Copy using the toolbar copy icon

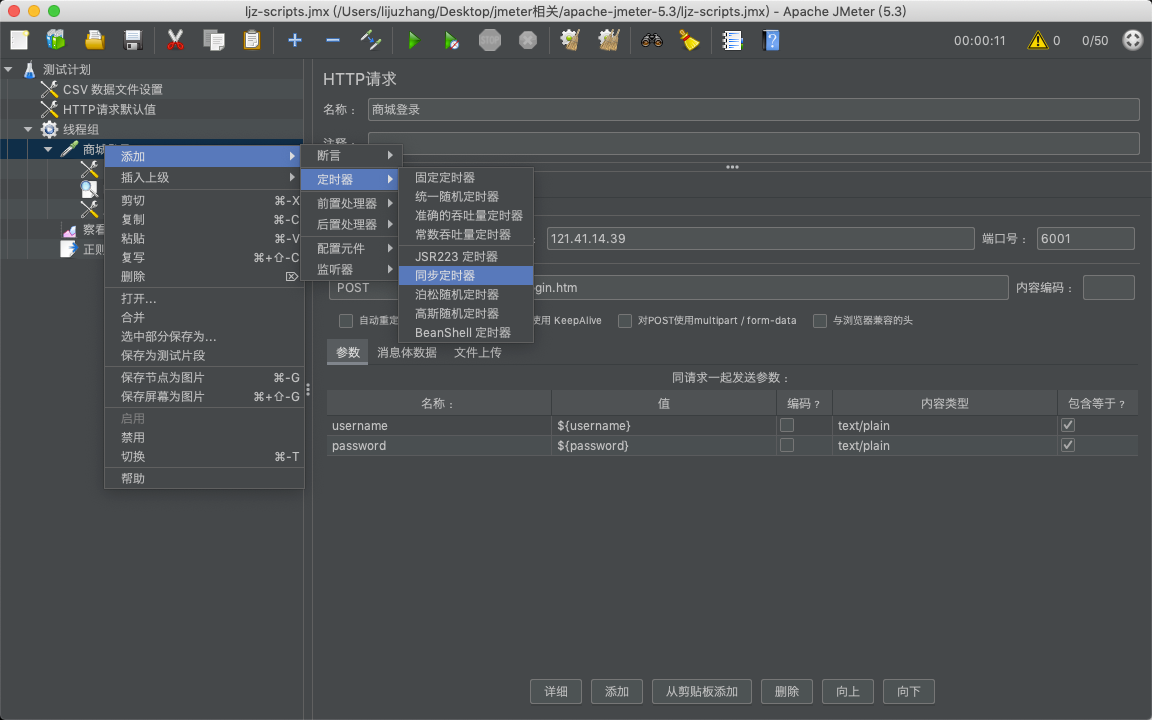point(214,40)
